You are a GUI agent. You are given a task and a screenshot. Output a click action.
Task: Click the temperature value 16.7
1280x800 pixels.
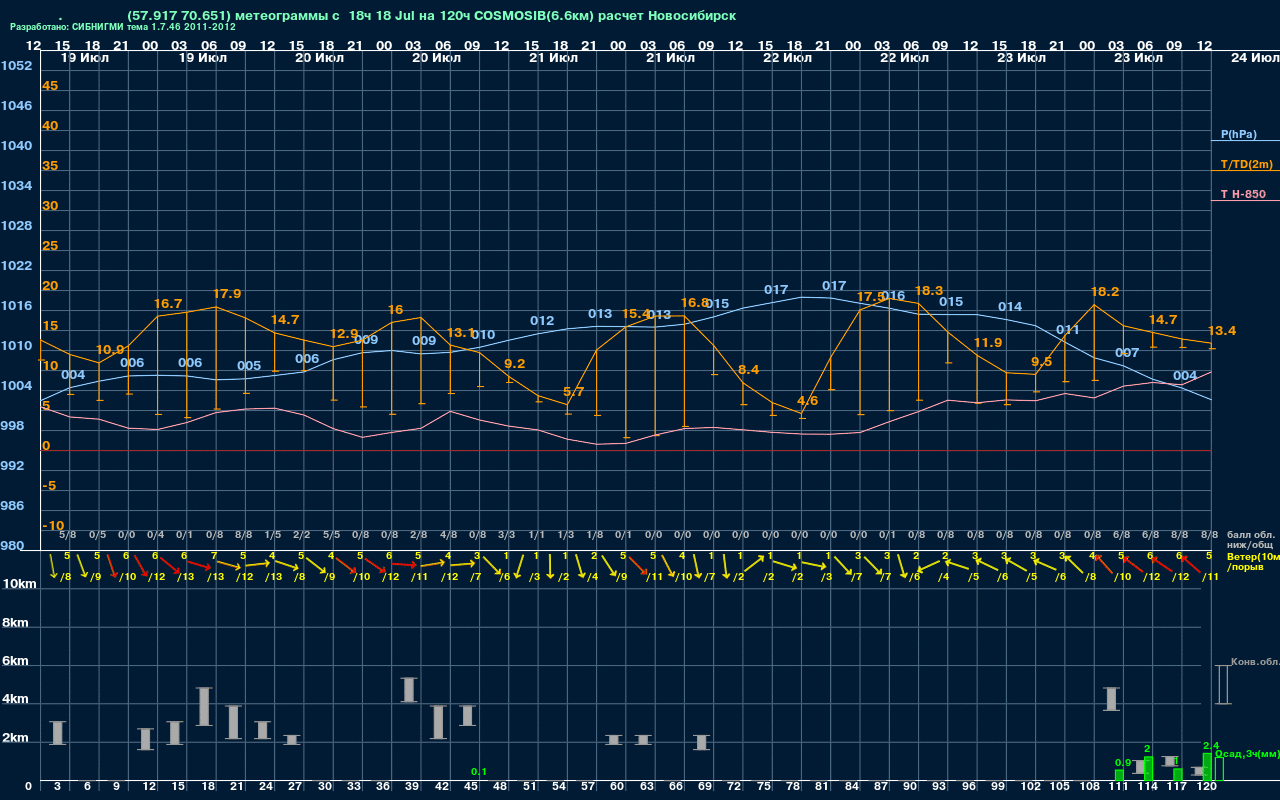click(x=168, y=303)
